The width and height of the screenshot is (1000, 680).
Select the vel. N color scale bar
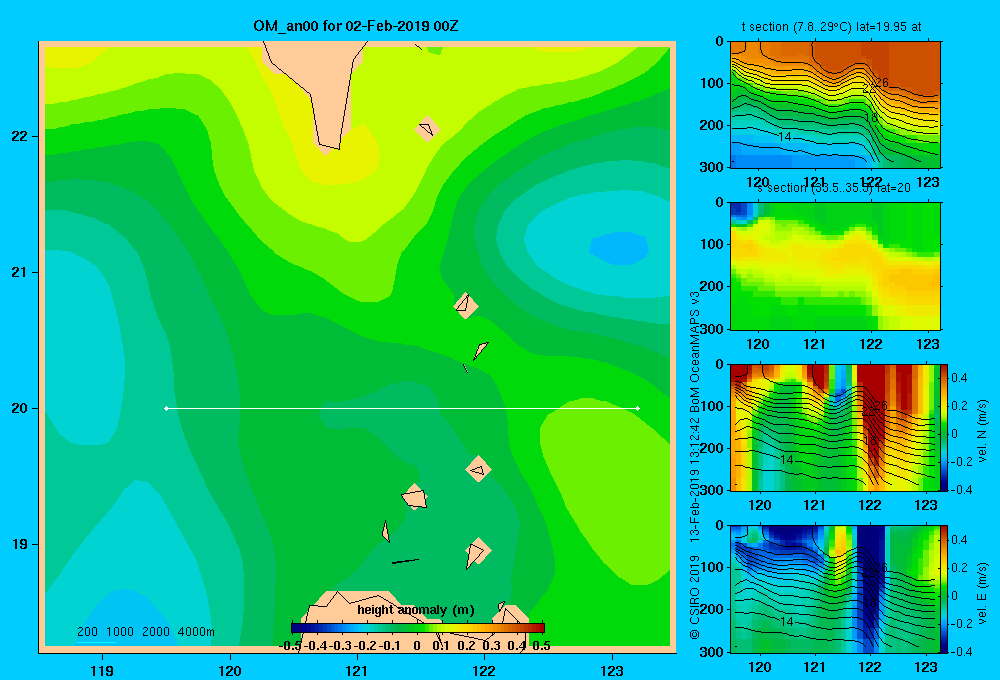(944, 427)
